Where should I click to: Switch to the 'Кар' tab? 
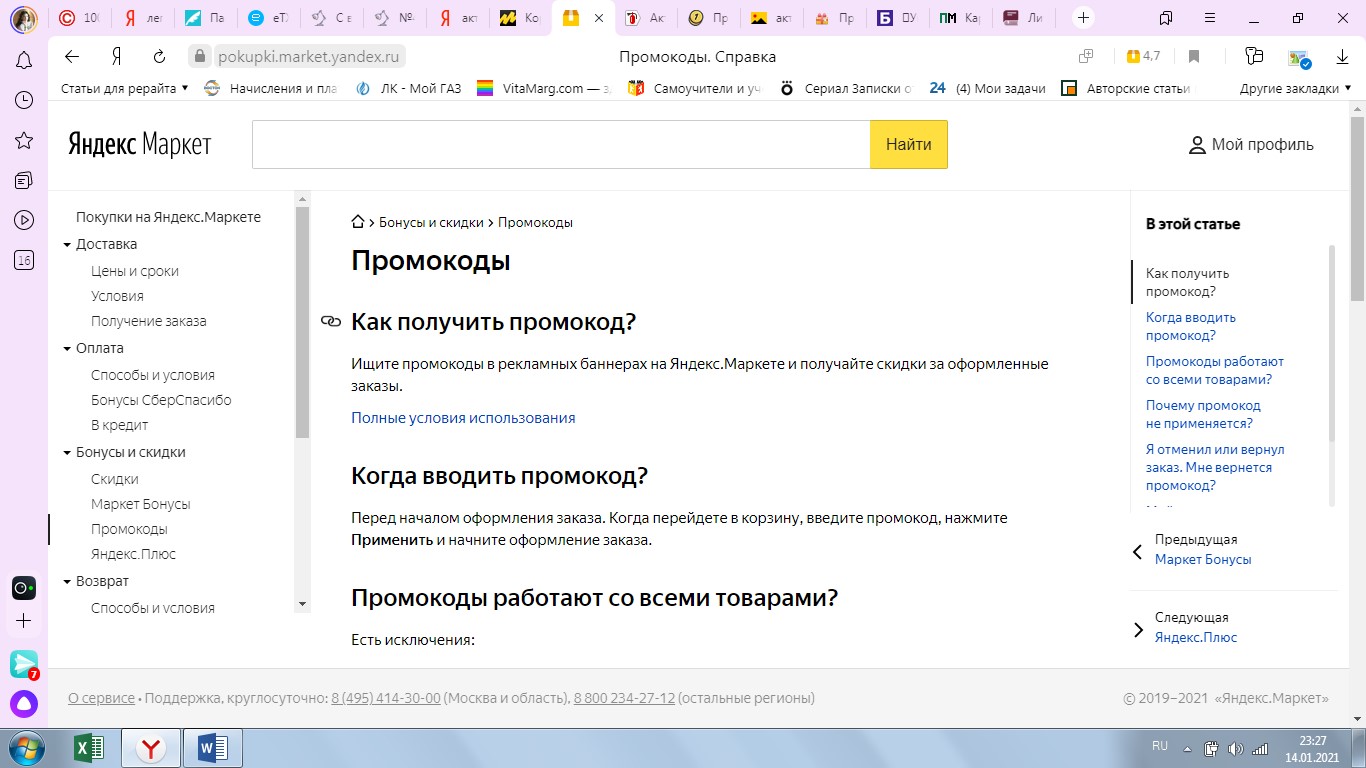tap(960, 18)
